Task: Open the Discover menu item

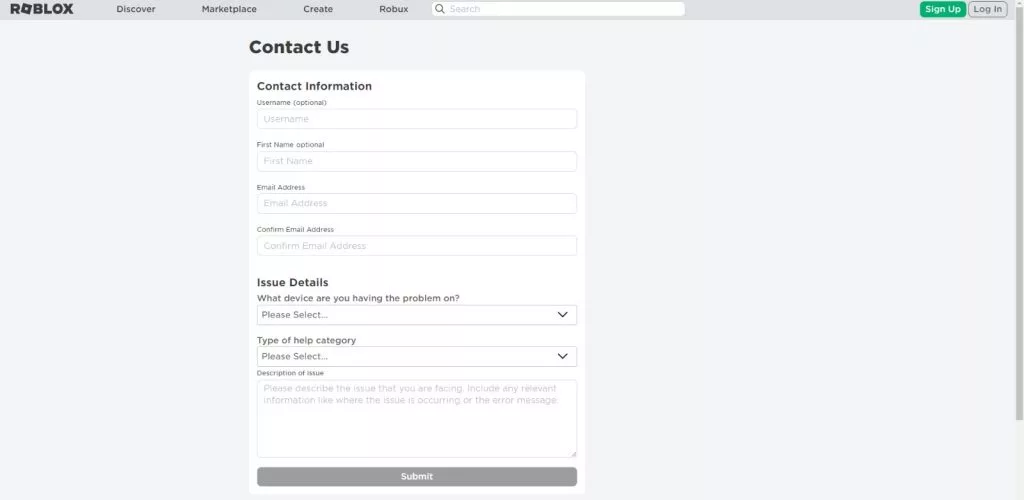Action: [x=136, y=9]
